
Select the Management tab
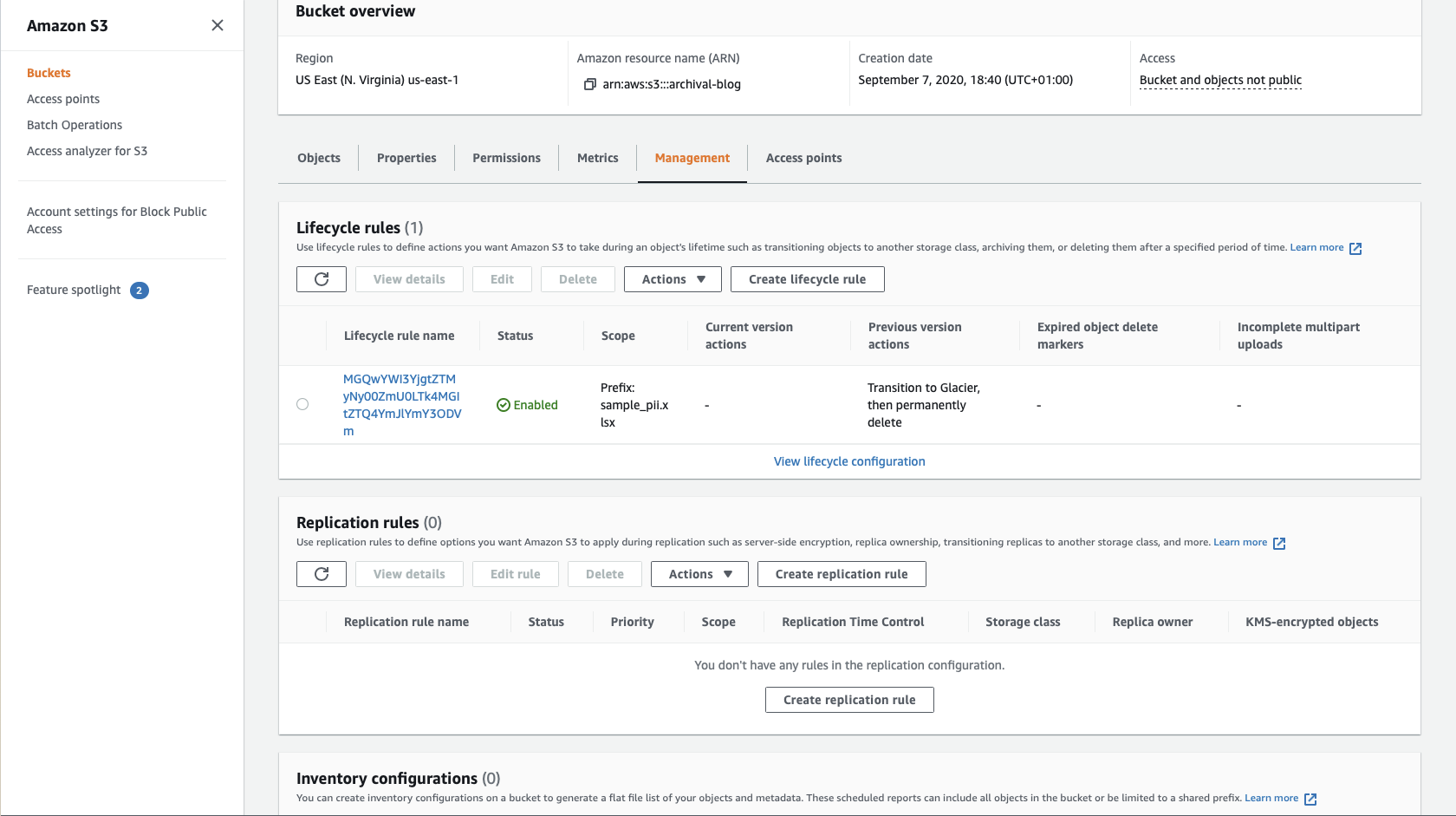point(692,158)
